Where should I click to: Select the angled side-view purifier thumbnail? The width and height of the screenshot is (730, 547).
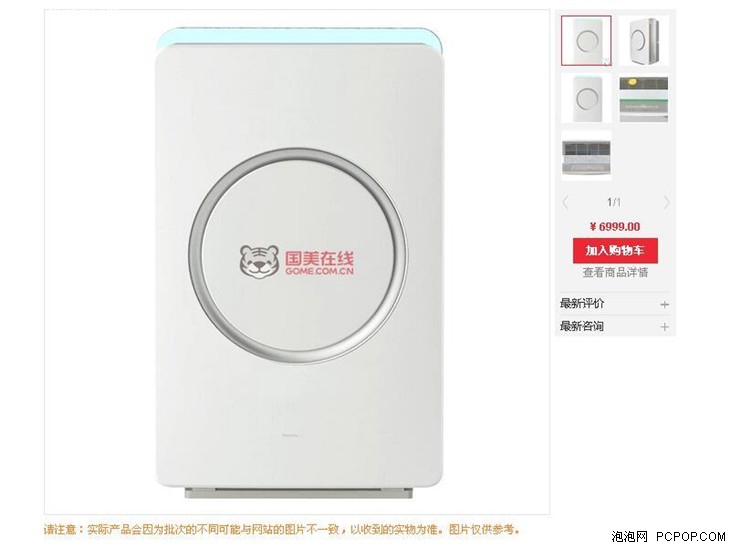643,41
